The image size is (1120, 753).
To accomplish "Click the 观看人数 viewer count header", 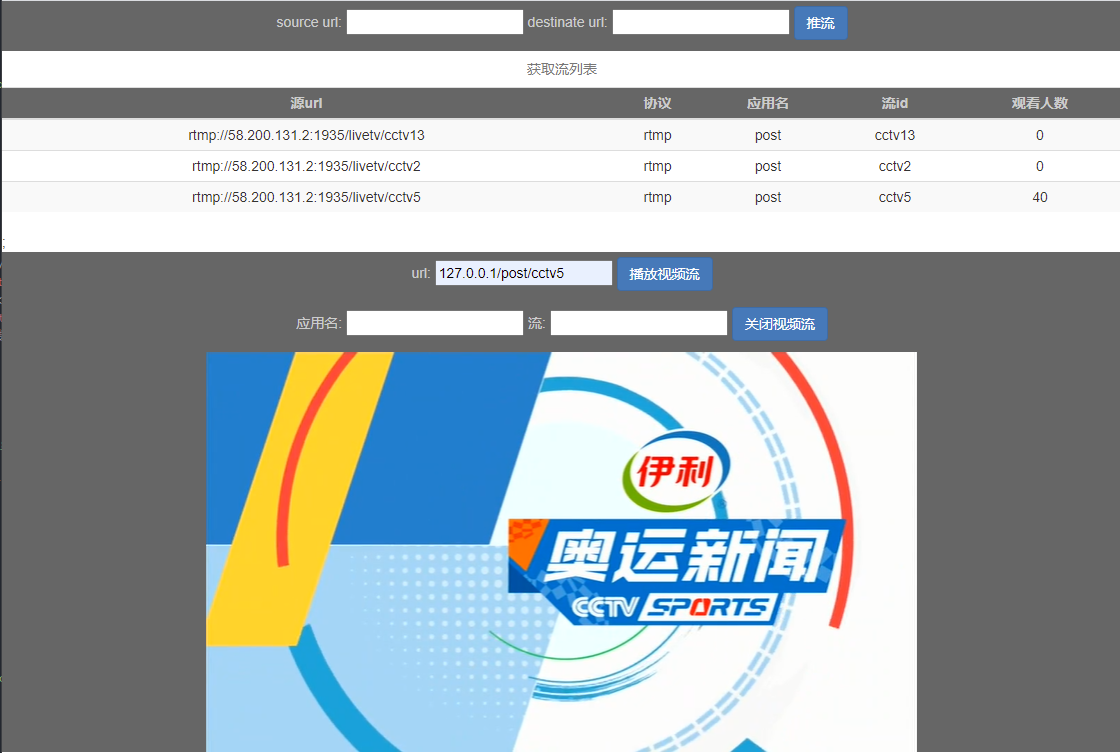I will (1040, 103).
